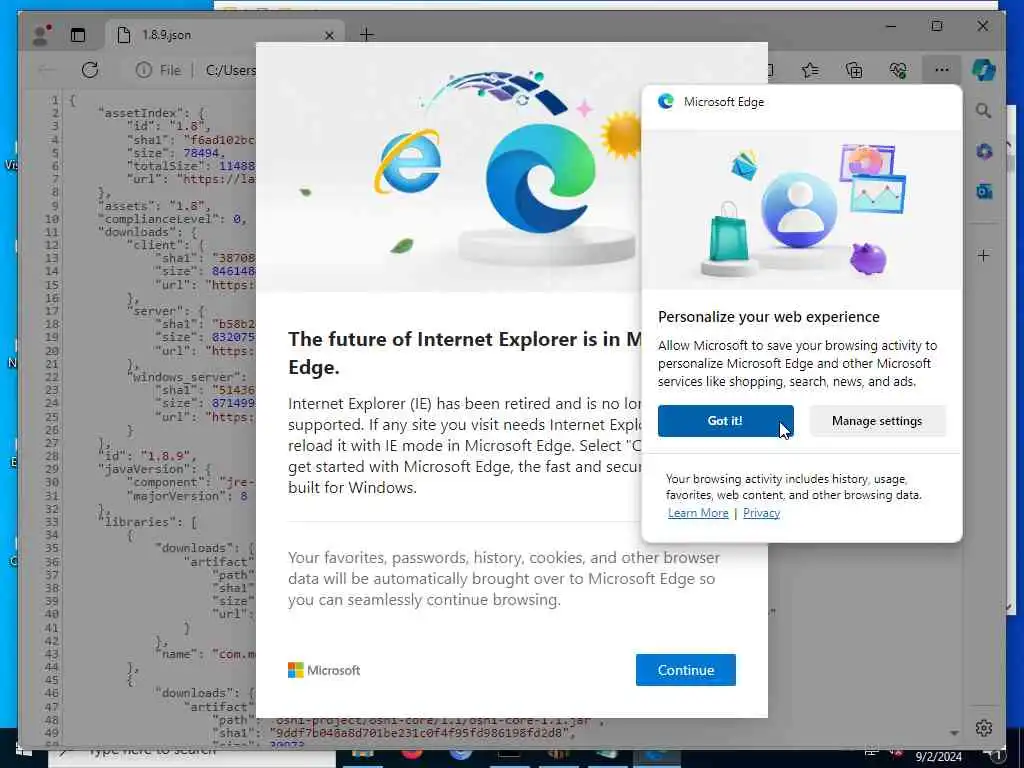Open a new tab with plus button
Image resolution: width=1024 pixels, height=768 pixels.
click(x=366, y=35)
